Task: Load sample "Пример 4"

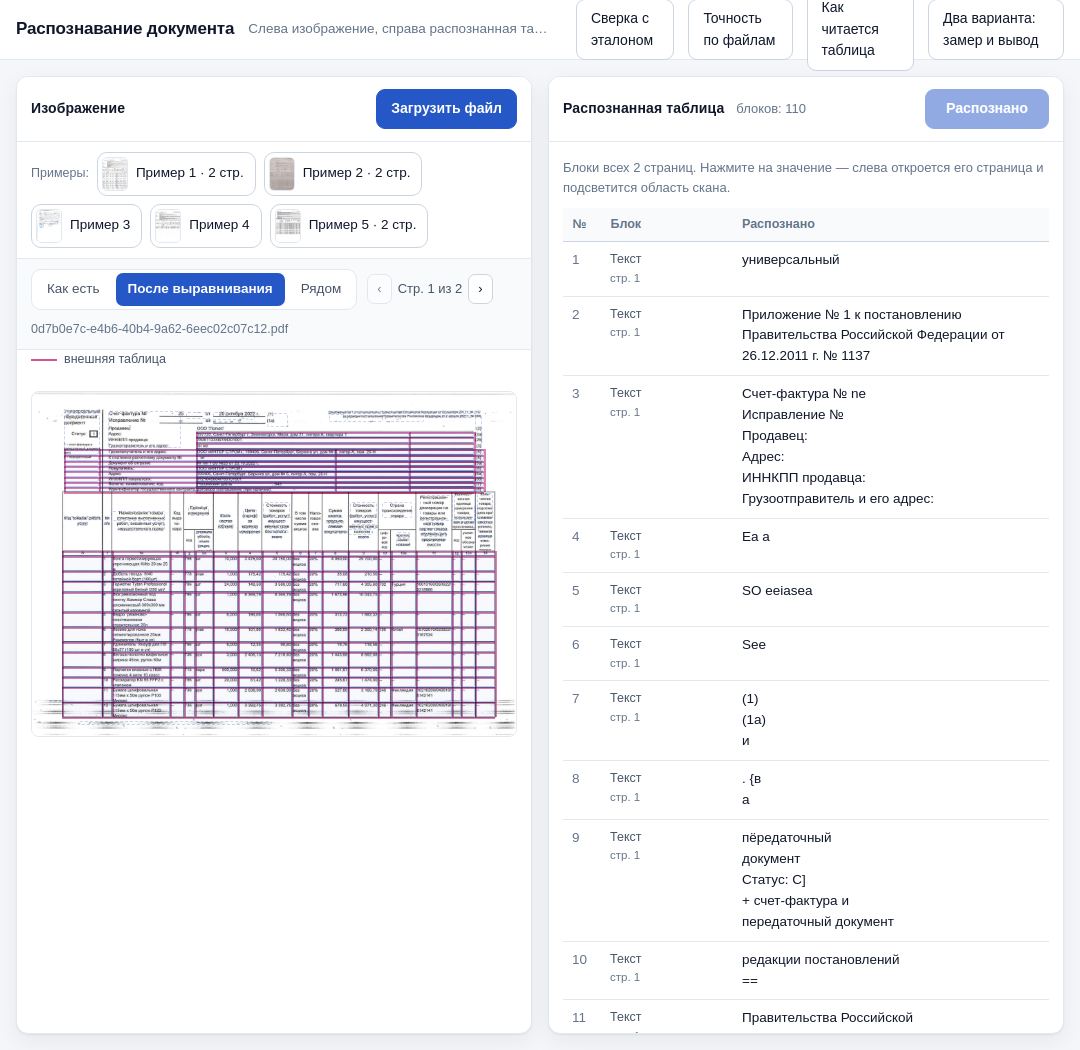Action: [x=206, y=225]
